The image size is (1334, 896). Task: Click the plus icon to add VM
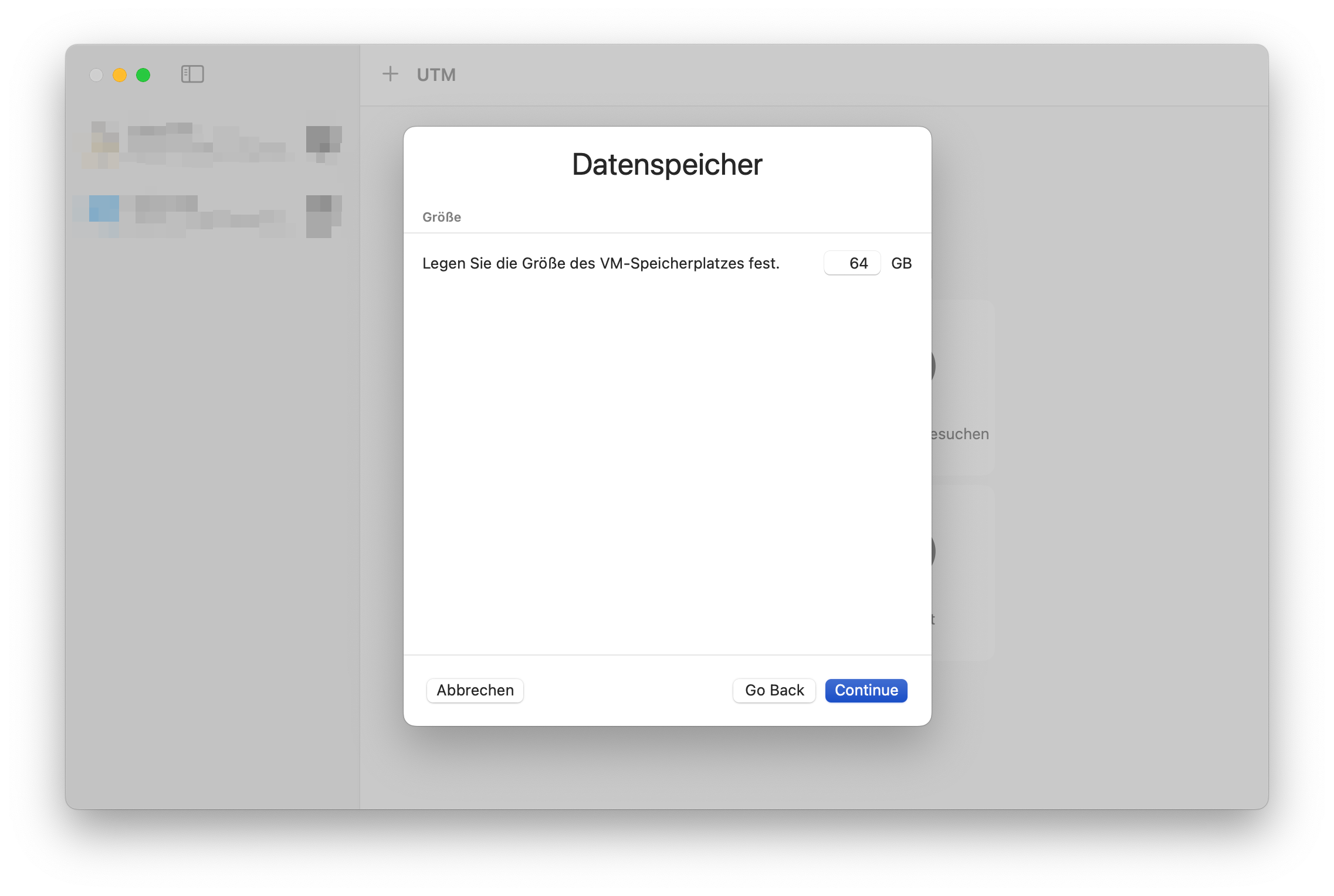[x=390, y=74]
